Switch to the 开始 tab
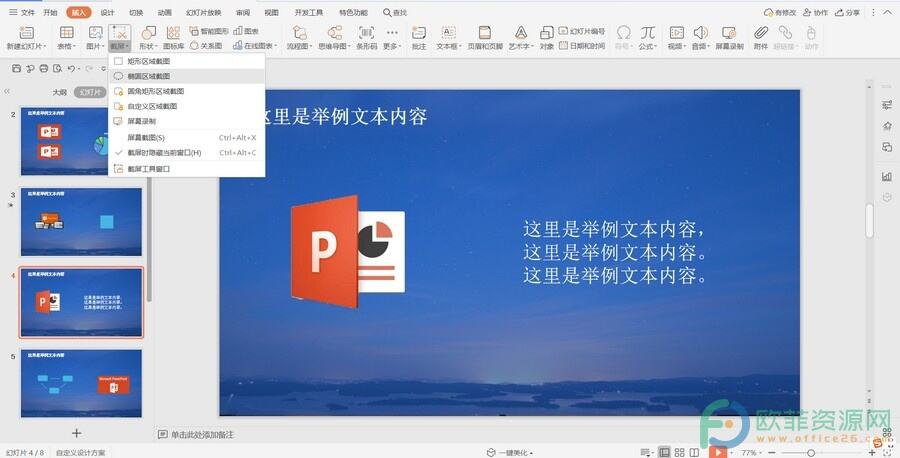This screenshot has width=900, height=458. point(51,12)
